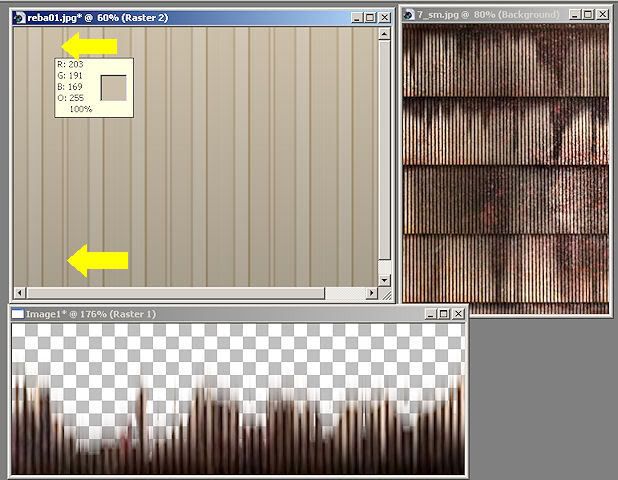618x480 pixels.
Task: Click the beige striped canvas in reba01.jpg
Action: pos(196,157)
